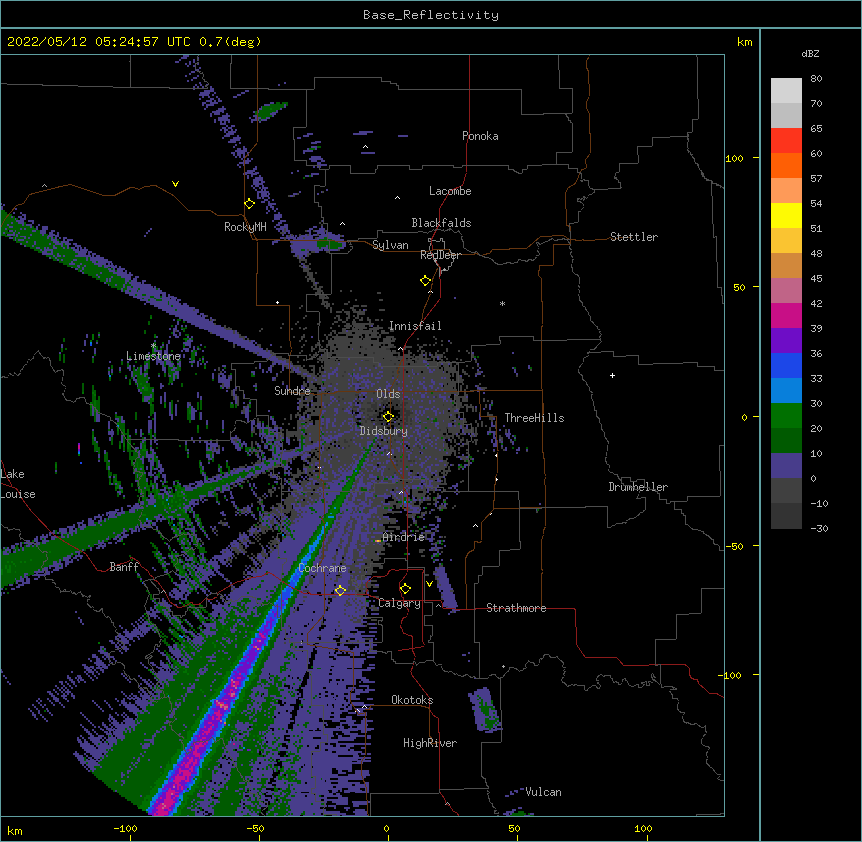Click the HighRiver city label
The image size is (862, 842).
coord(430,743)
